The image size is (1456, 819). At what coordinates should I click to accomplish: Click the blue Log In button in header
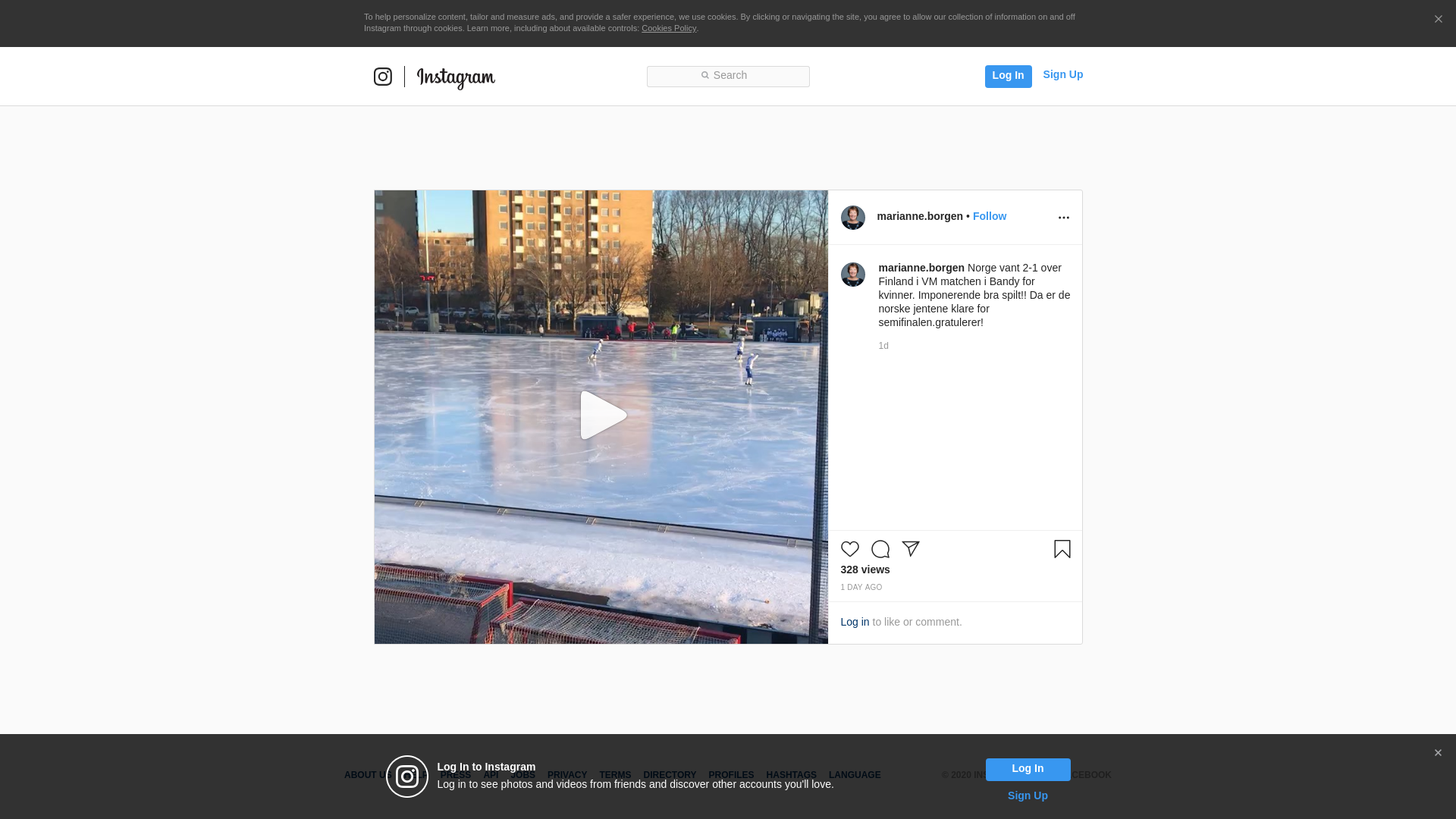(x=1008, y=76)
